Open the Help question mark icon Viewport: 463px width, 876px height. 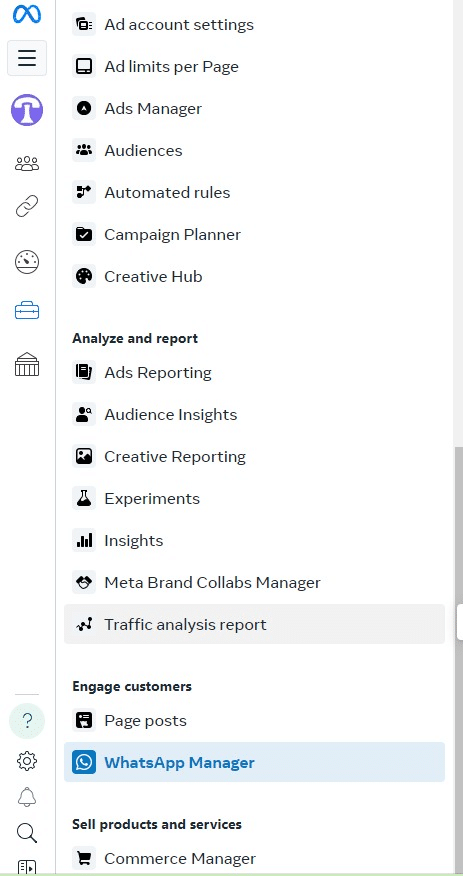pyautogui.click(x=27, y=721)
